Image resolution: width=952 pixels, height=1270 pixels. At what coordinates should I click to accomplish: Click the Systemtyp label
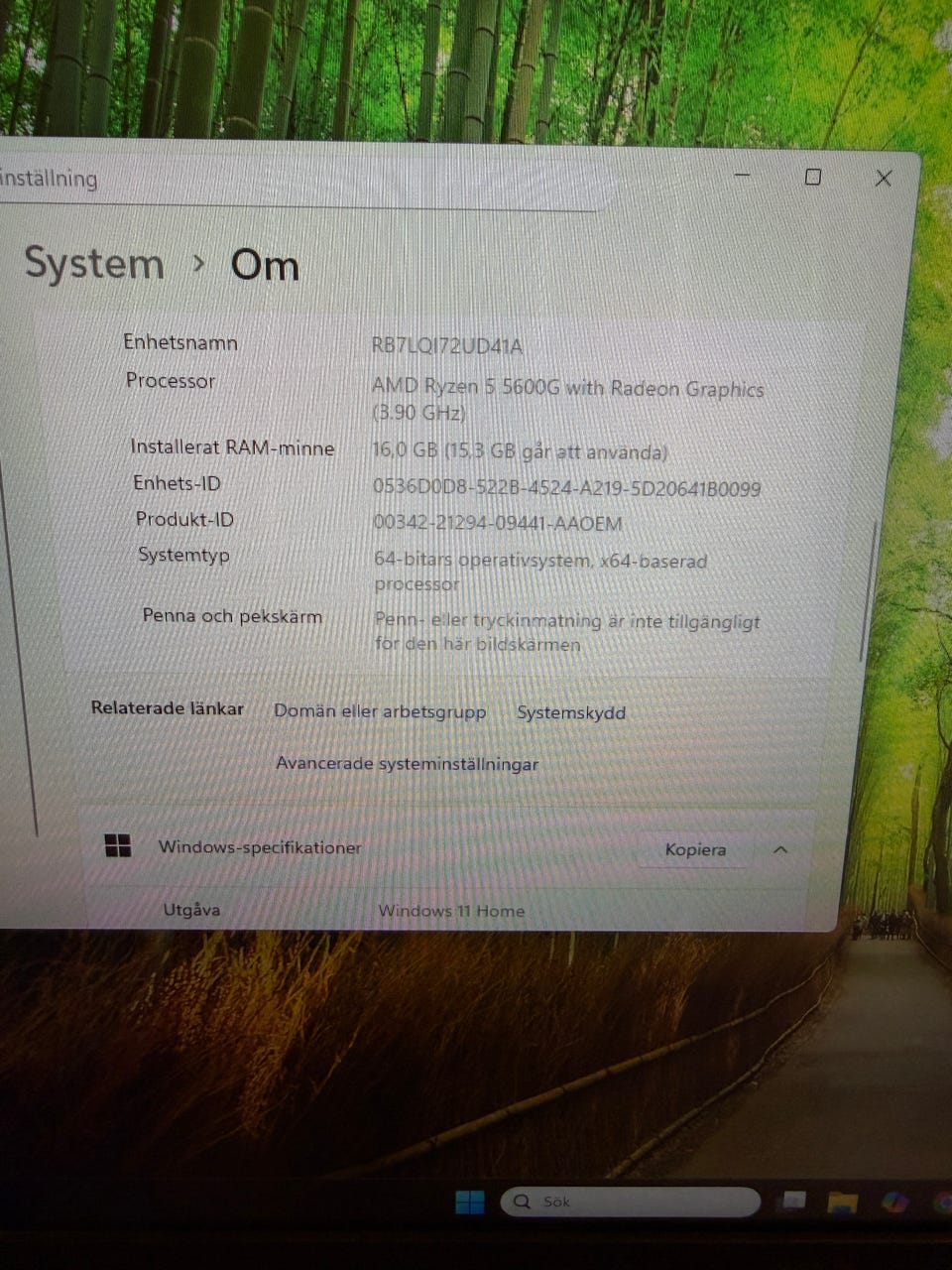tap(183, 555)
